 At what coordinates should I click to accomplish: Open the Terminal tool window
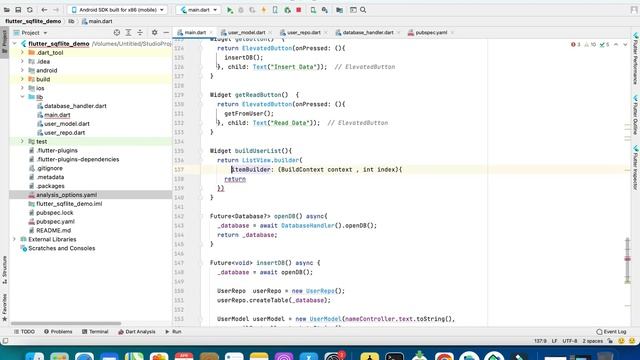pos(95,332)
